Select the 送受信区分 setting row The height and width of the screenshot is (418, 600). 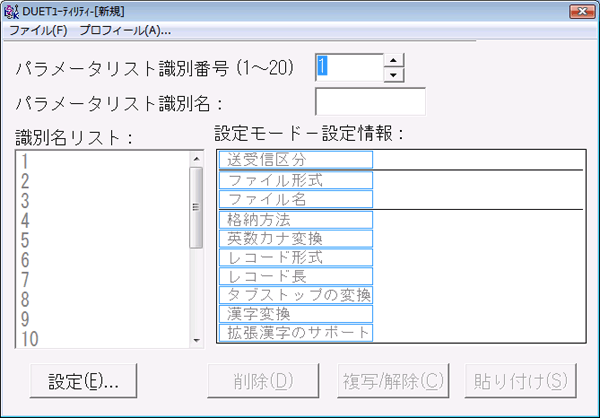[296, 160]
